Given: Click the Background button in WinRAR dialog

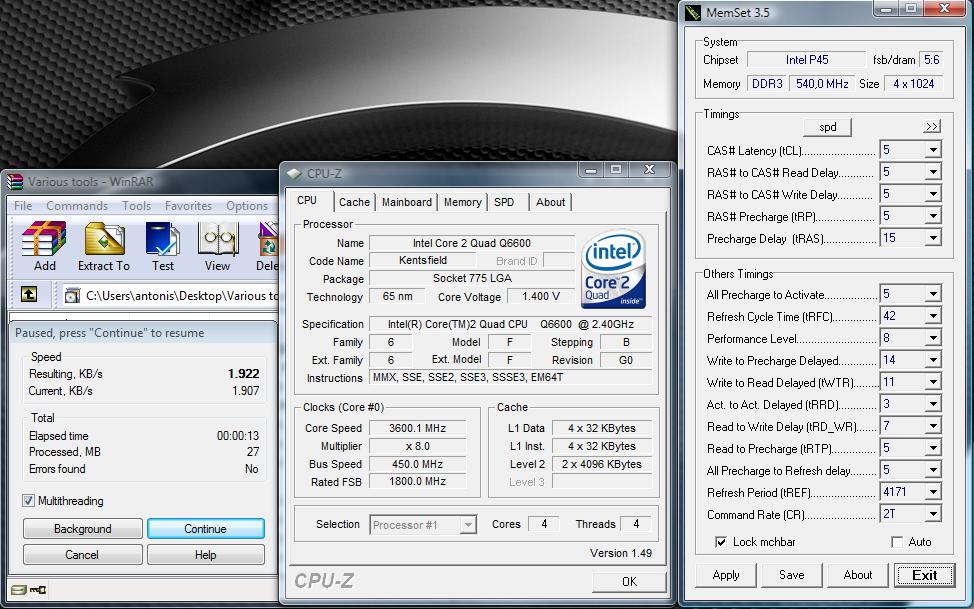Looking at the screenshot, I should coord(83,529).
